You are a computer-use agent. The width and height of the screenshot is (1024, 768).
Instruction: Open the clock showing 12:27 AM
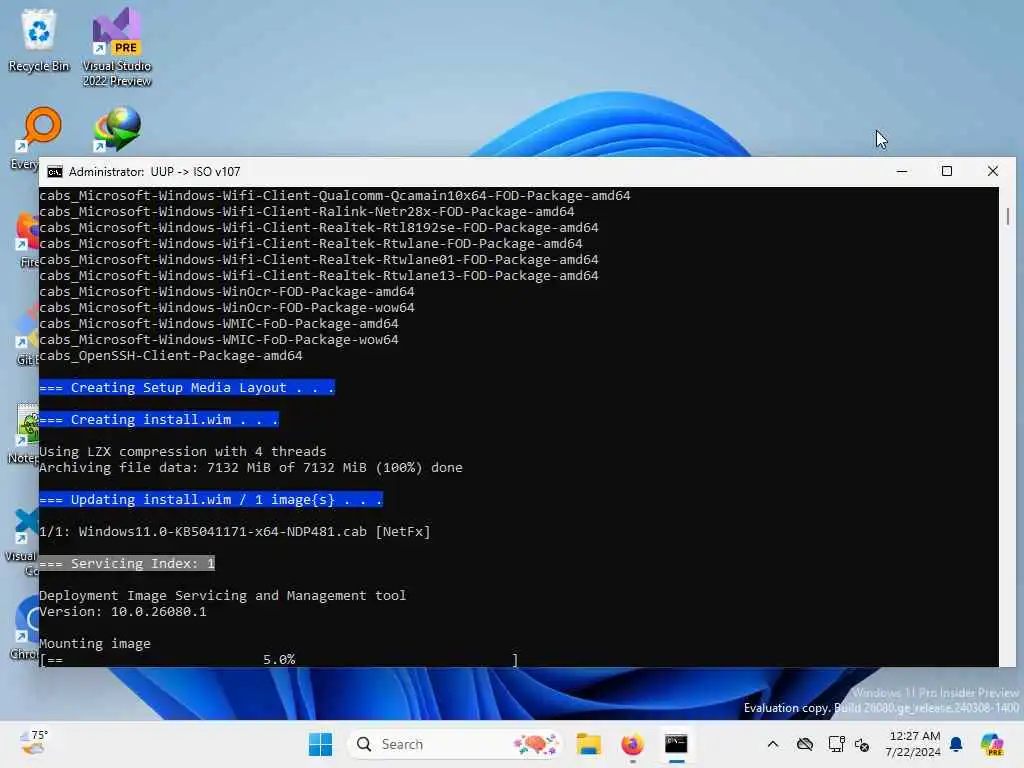pyautogui.click(x=914, y=744)
